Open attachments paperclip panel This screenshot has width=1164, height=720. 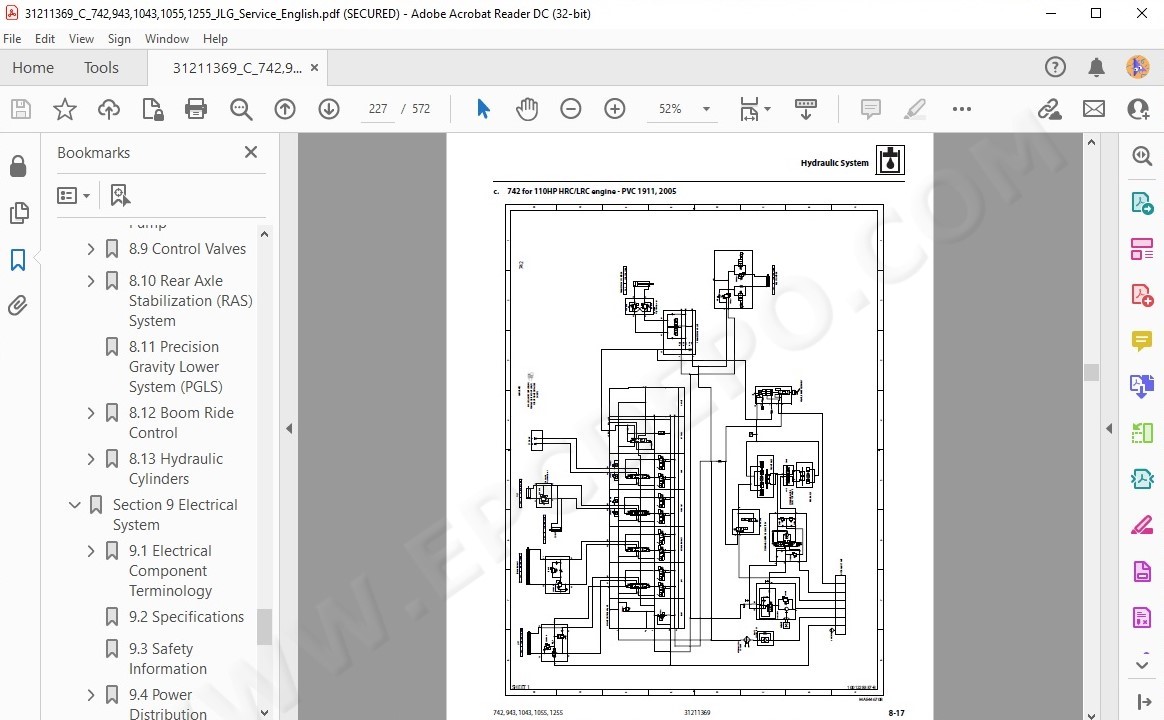tap(18, 306)
